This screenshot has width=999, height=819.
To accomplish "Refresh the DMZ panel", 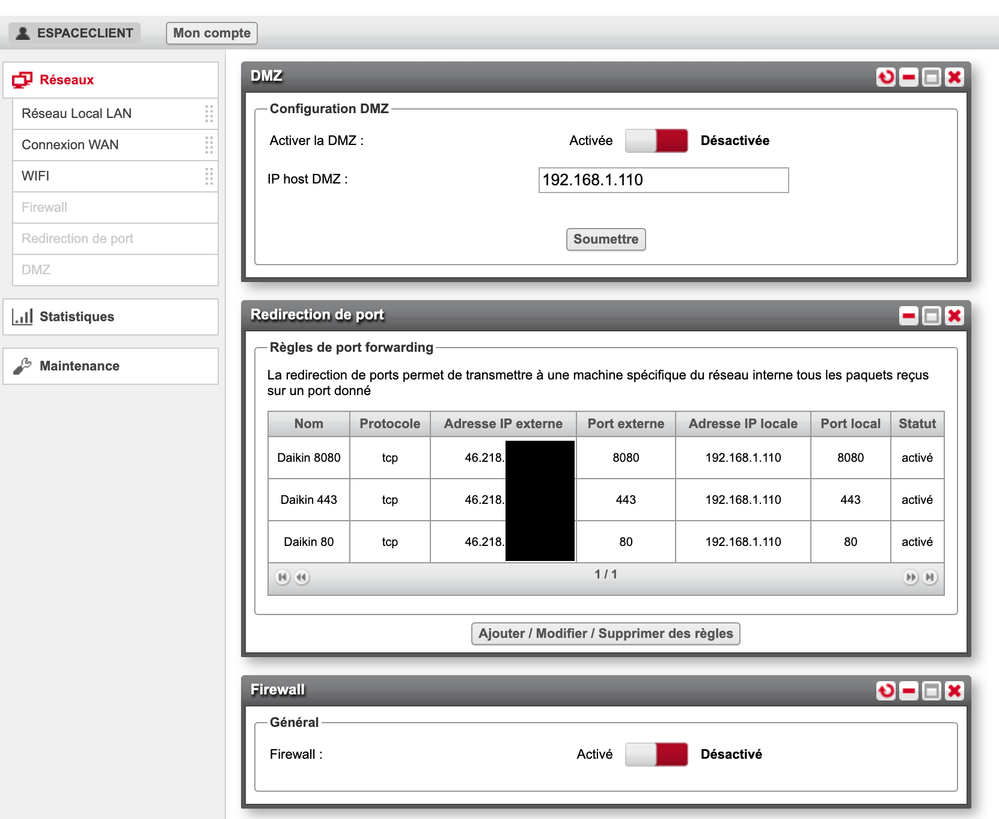I will coord(886,77).
